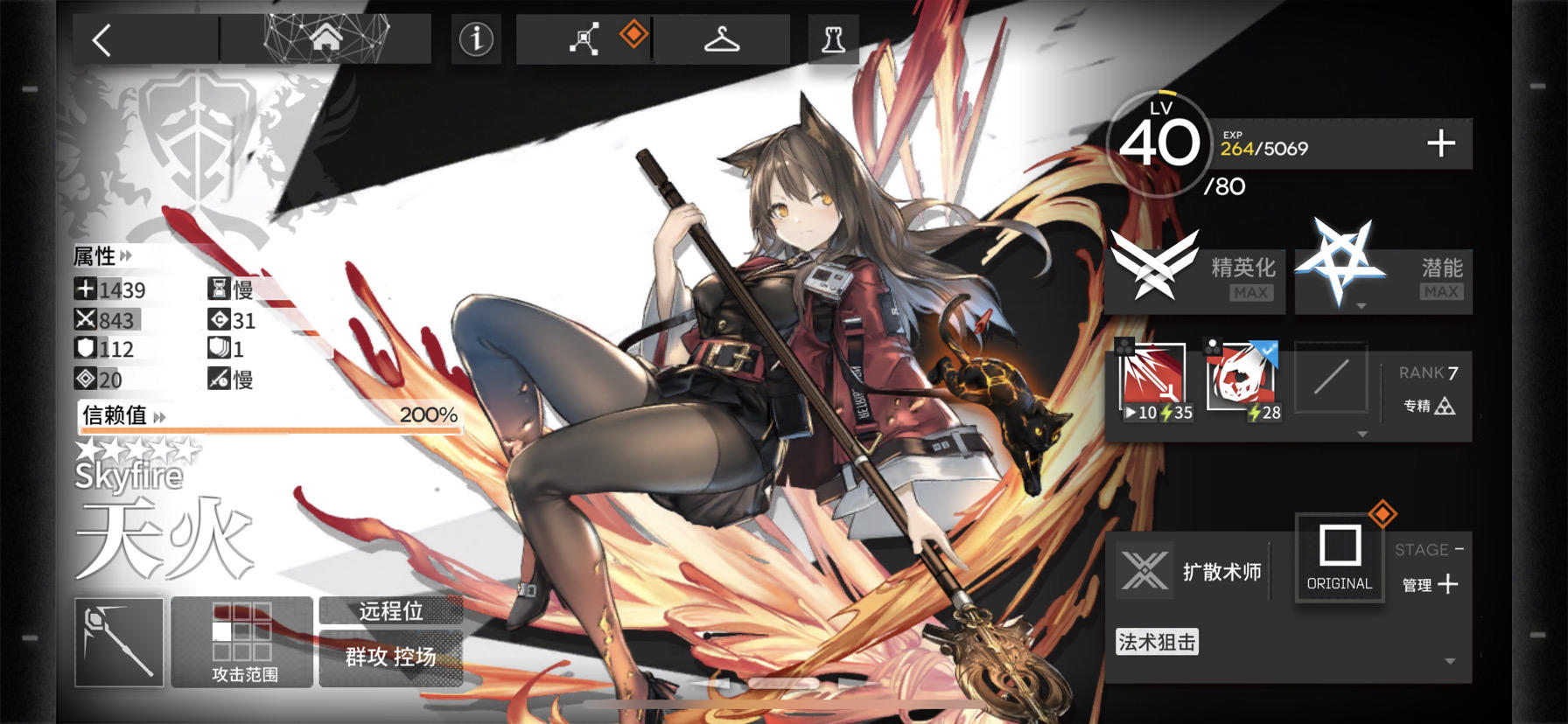Screen dimensions: 1568x724
Task: Open the 攻击范围 attack range grid
Action: point(242,642)
